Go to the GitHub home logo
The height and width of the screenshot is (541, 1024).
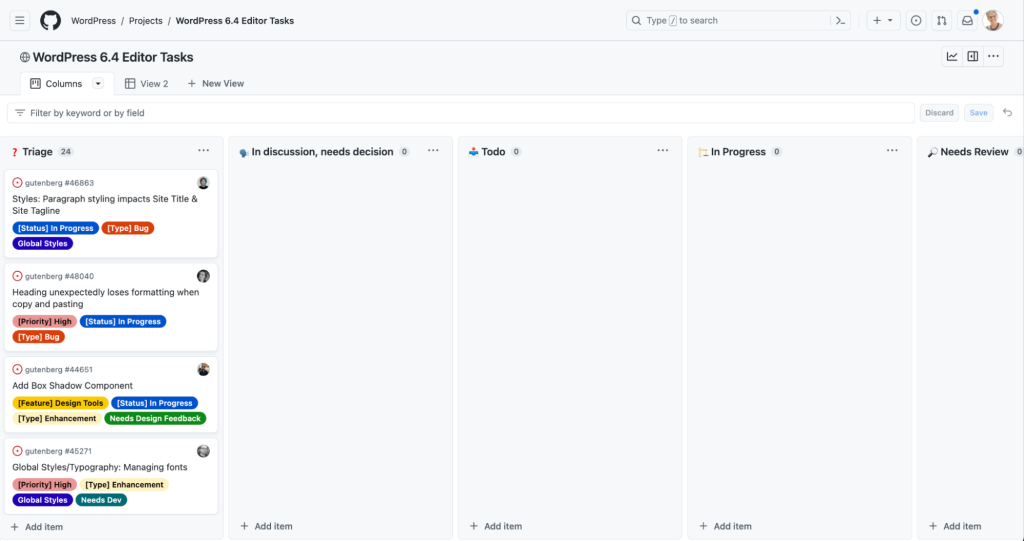coord(50,20)
